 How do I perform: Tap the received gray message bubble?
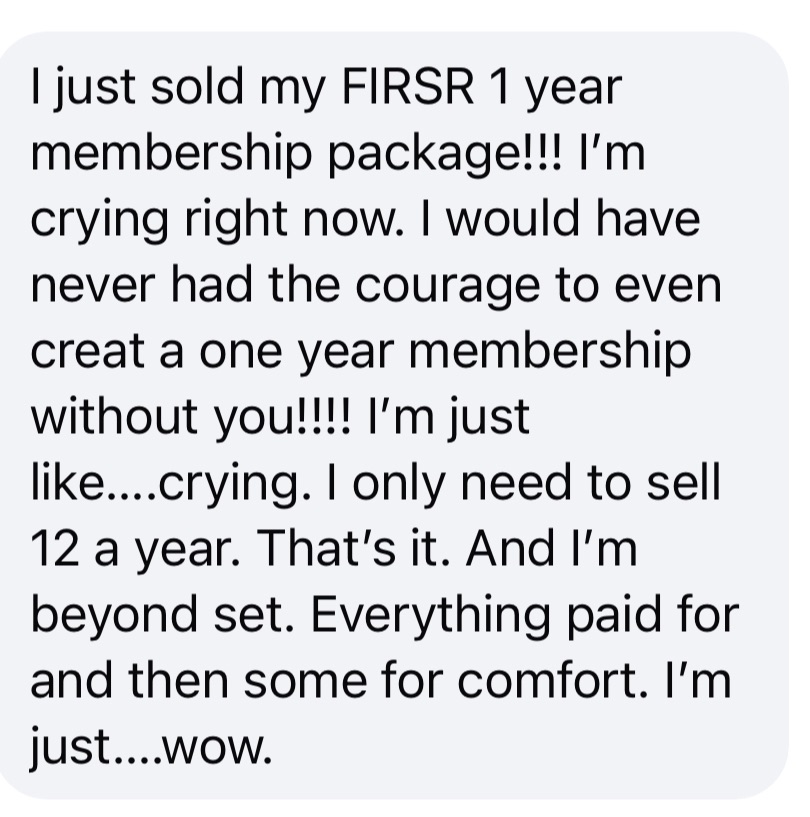[394, 415]
